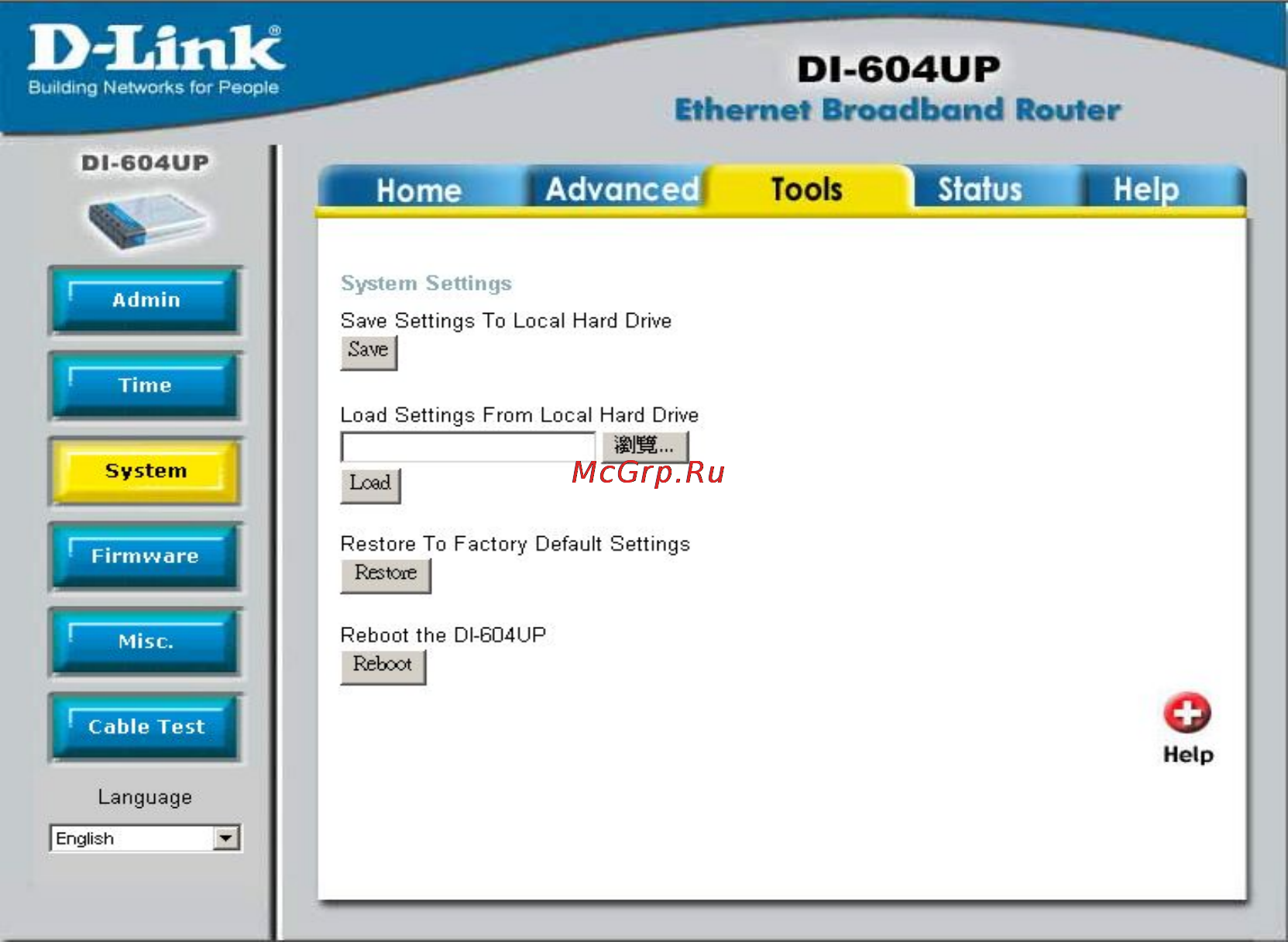The height and width of the screenshot is (942, 1288).
Task: Click the Load settings button
Action: click(x=370, y=486)
